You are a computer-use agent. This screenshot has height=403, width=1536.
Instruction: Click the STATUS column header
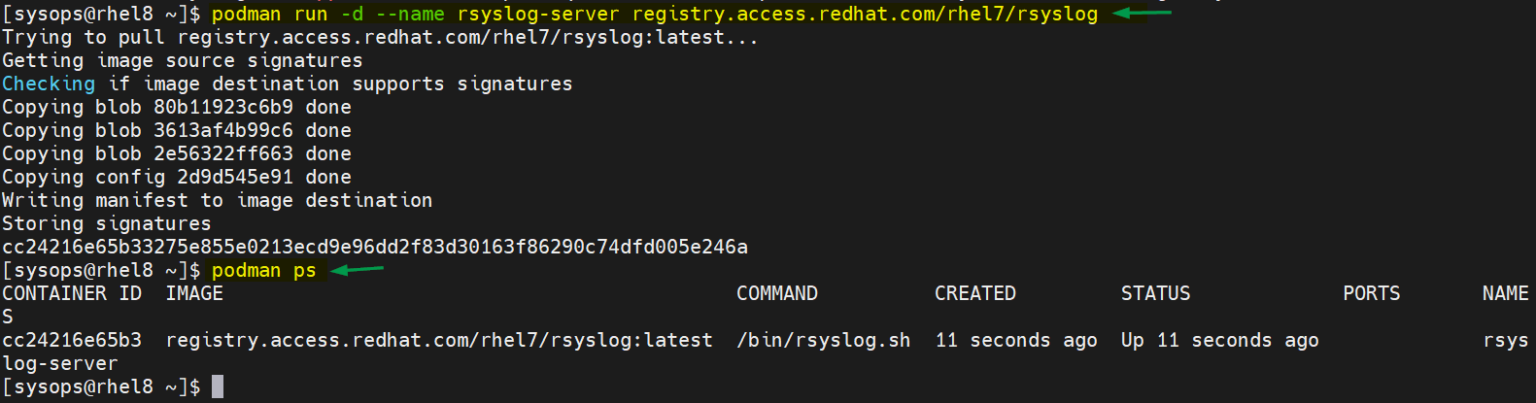point(1156,294)
